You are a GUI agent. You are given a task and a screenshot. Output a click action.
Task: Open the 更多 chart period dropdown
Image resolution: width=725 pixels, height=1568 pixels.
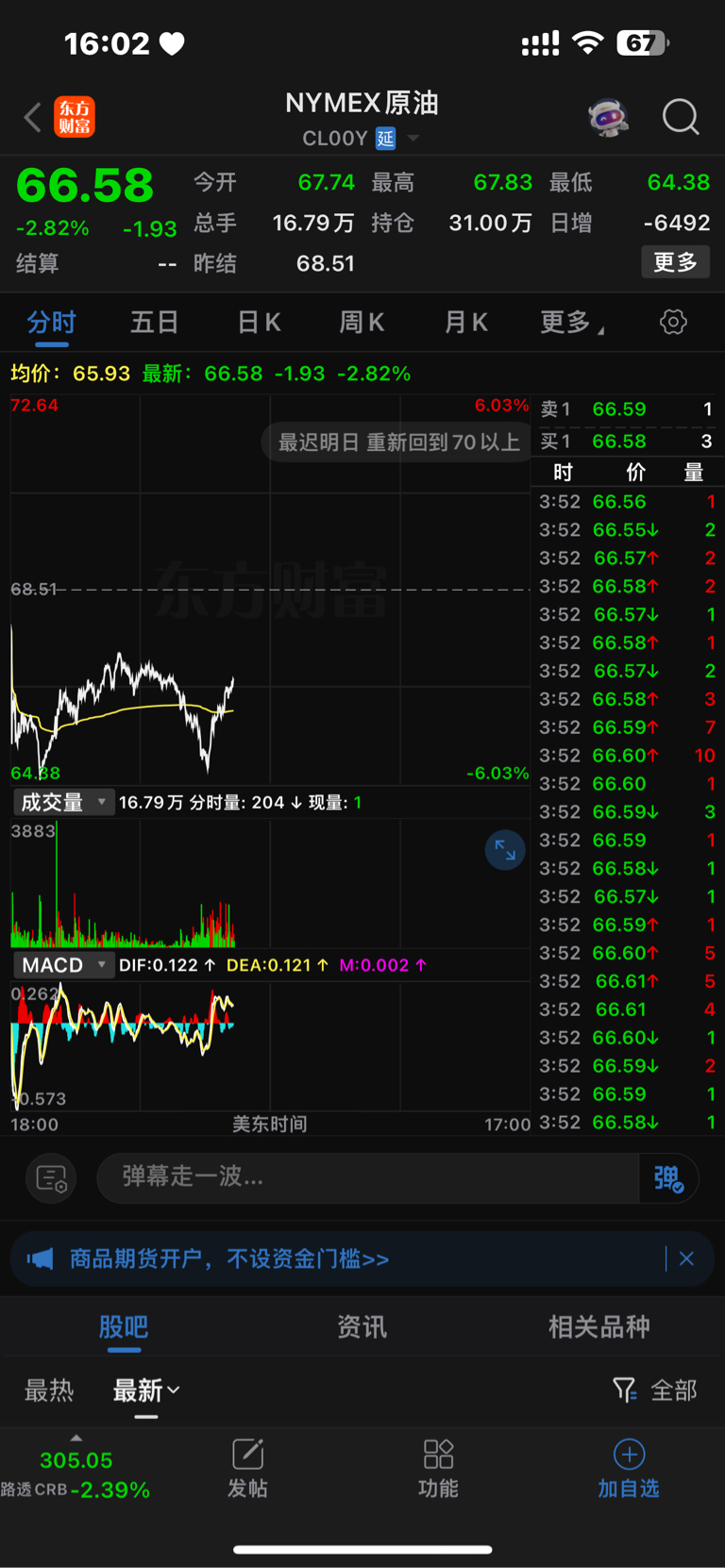click(x=571, y=323)
